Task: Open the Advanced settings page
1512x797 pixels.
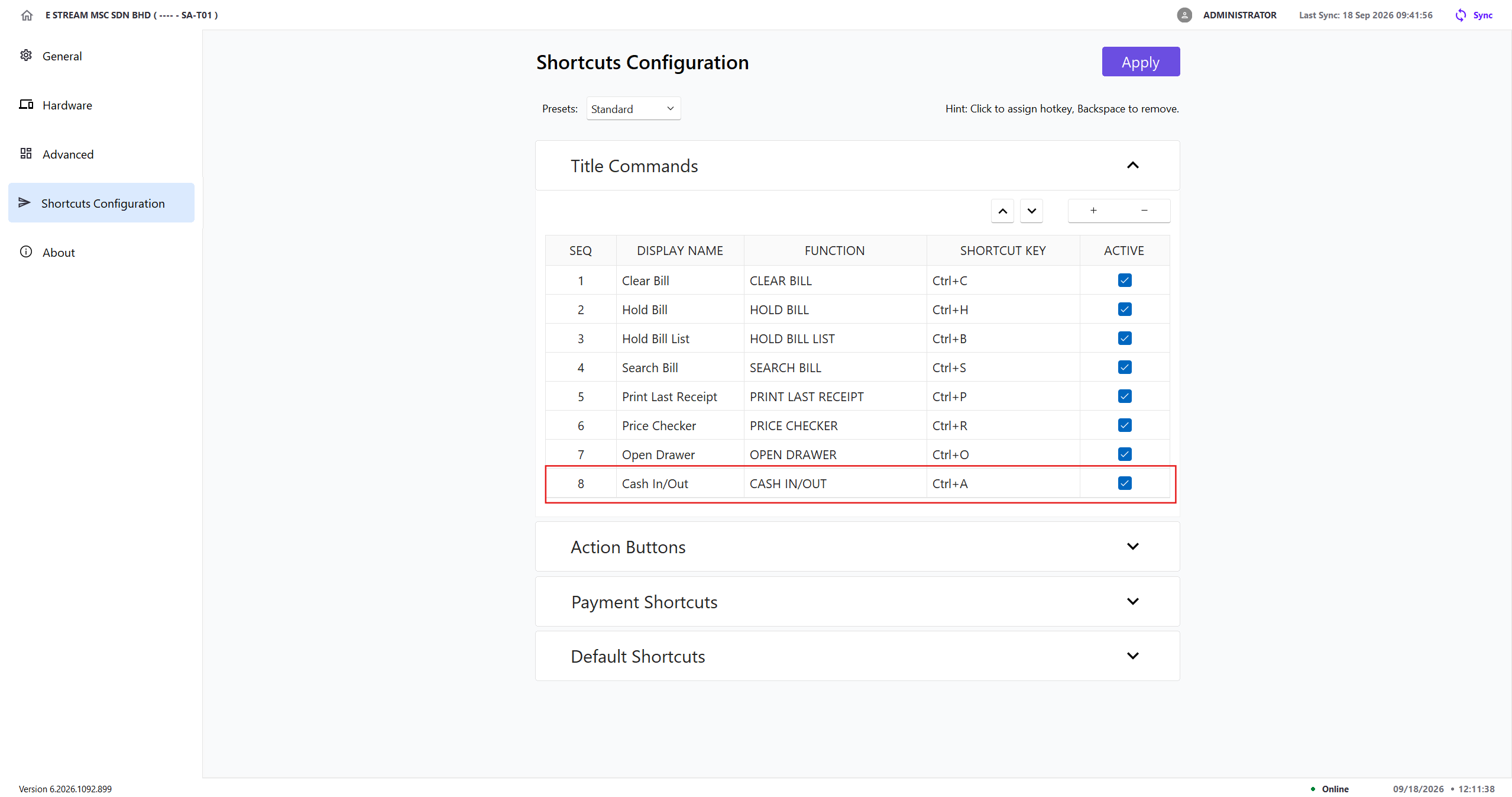Action: tap(101, 154)
